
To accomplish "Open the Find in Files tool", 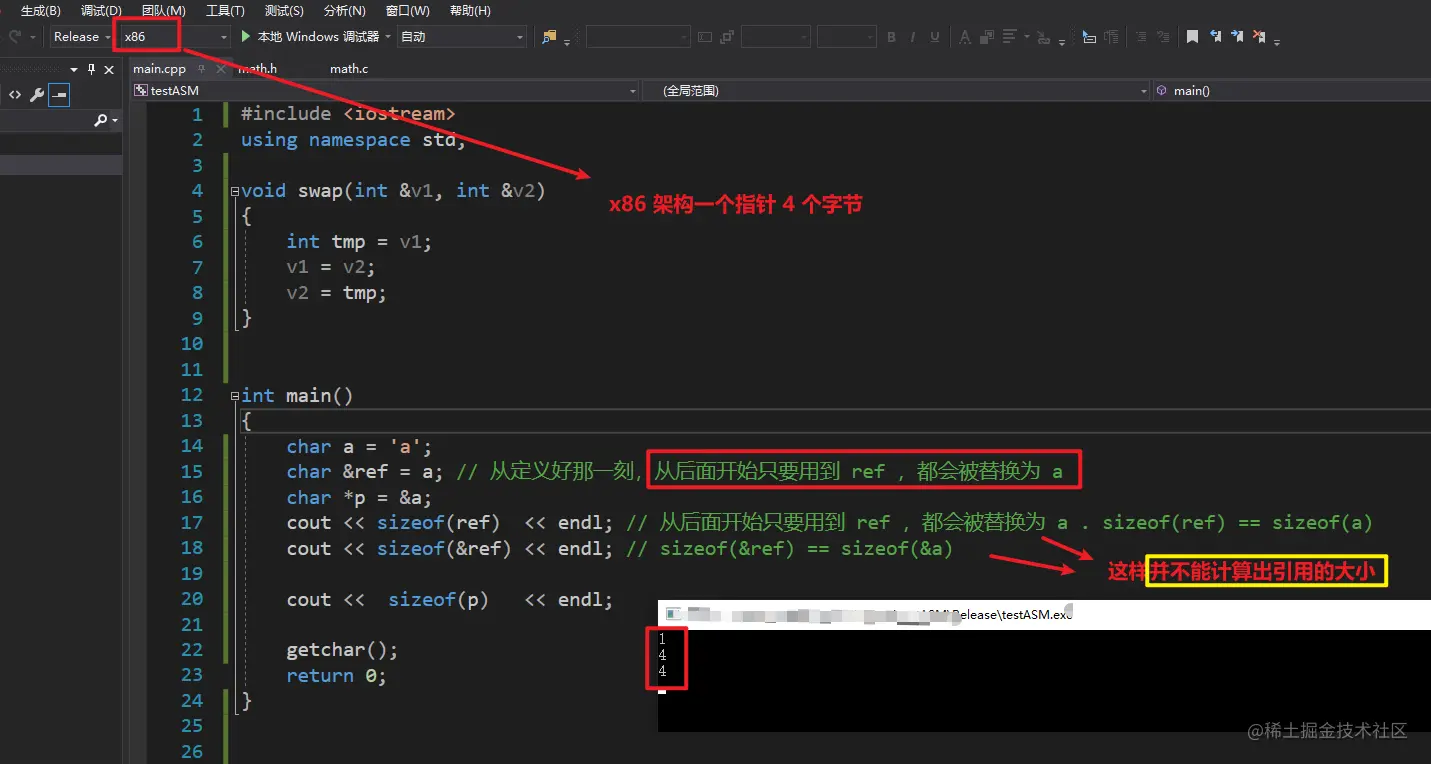I will click(549, 37).
